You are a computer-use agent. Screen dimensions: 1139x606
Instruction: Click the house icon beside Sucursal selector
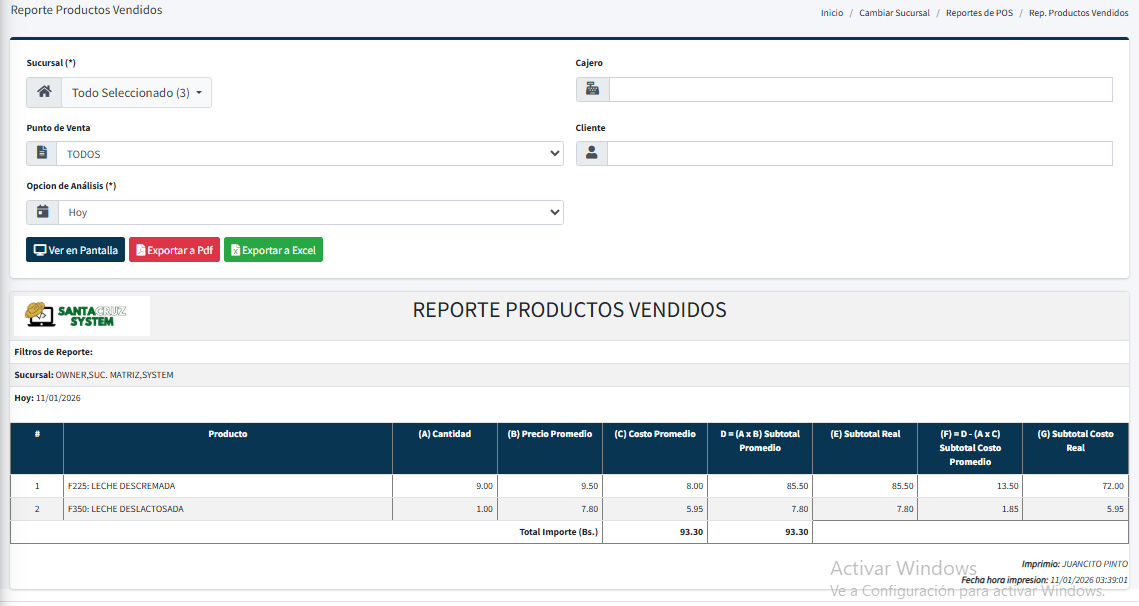44,92
